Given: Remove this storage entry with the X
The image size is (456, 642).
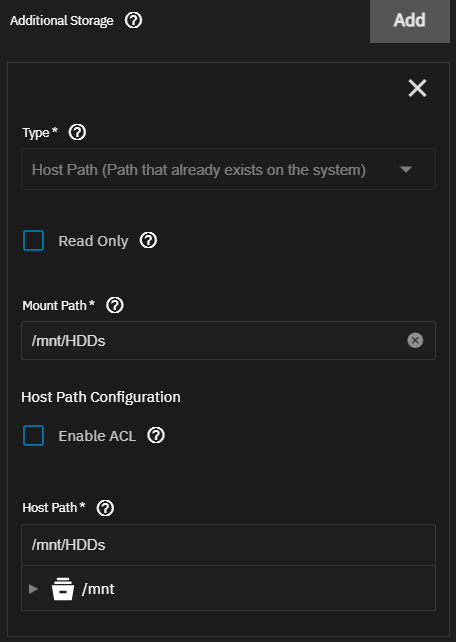Looking at the screenshot, I should click(417, 88).
